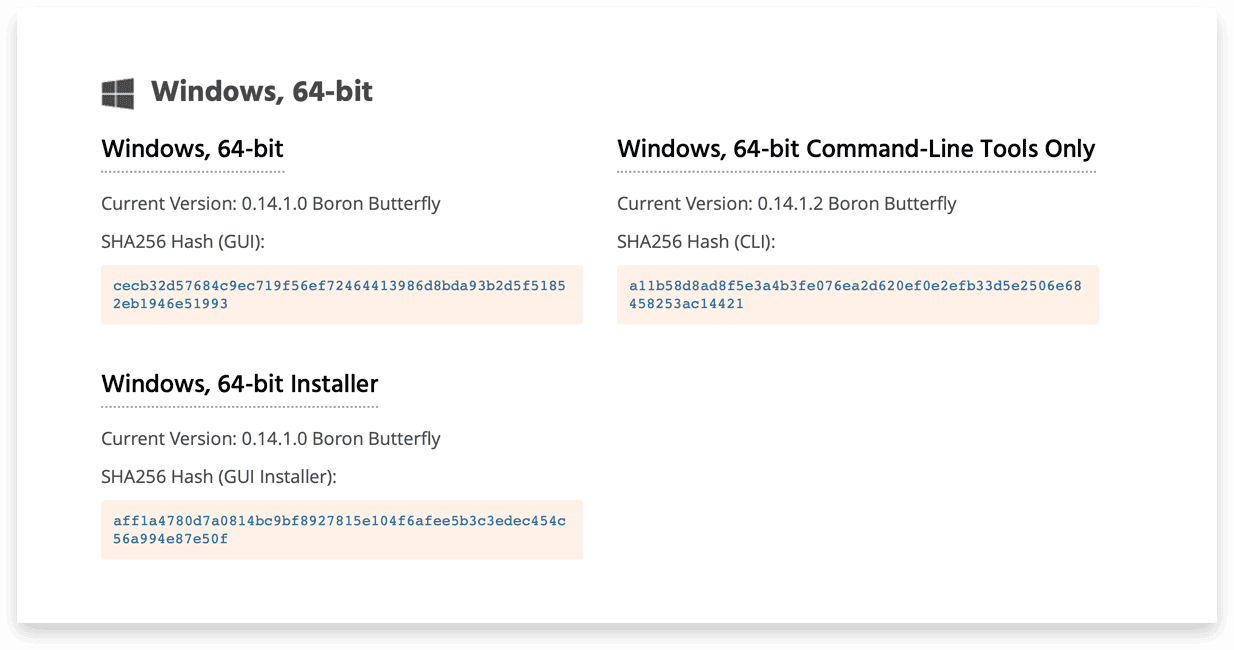
Task: Click "Boron Butterfly" under first Windows, 64-bit link
Action: click(x=377, y=204)
